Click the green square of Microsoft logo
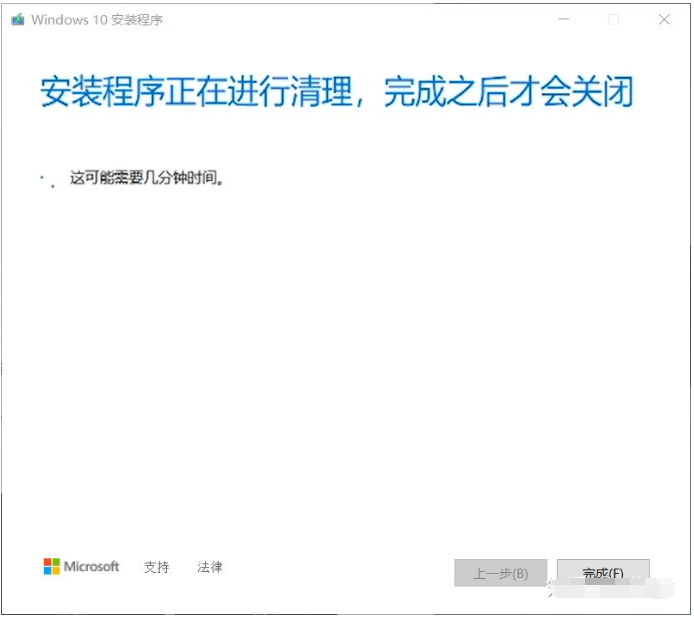The image size is (694, 618). [56, 562]
